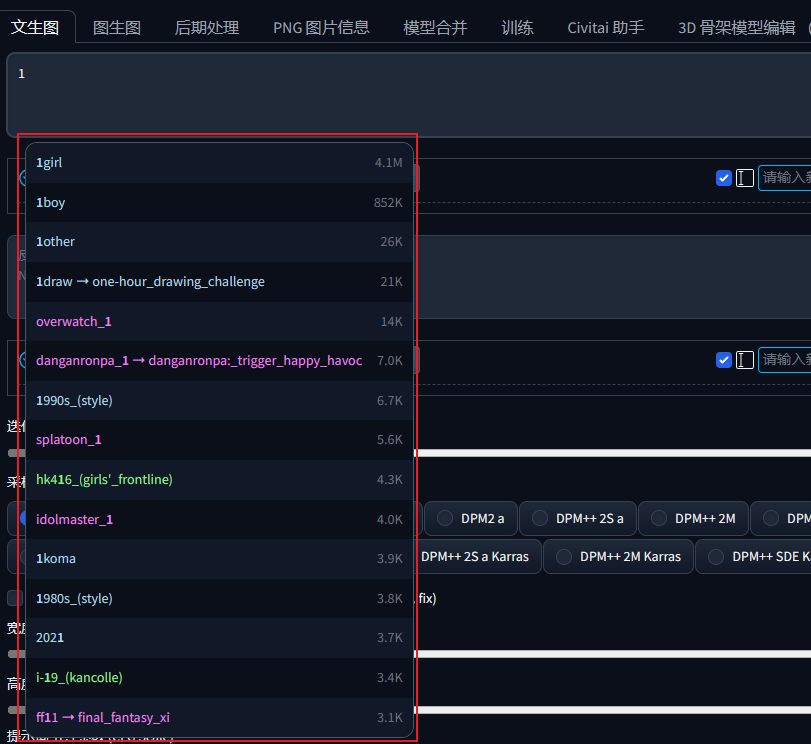Select the overwatch_1 suggestion
This screenshot has height=744, width=811.
pos(219,321)
